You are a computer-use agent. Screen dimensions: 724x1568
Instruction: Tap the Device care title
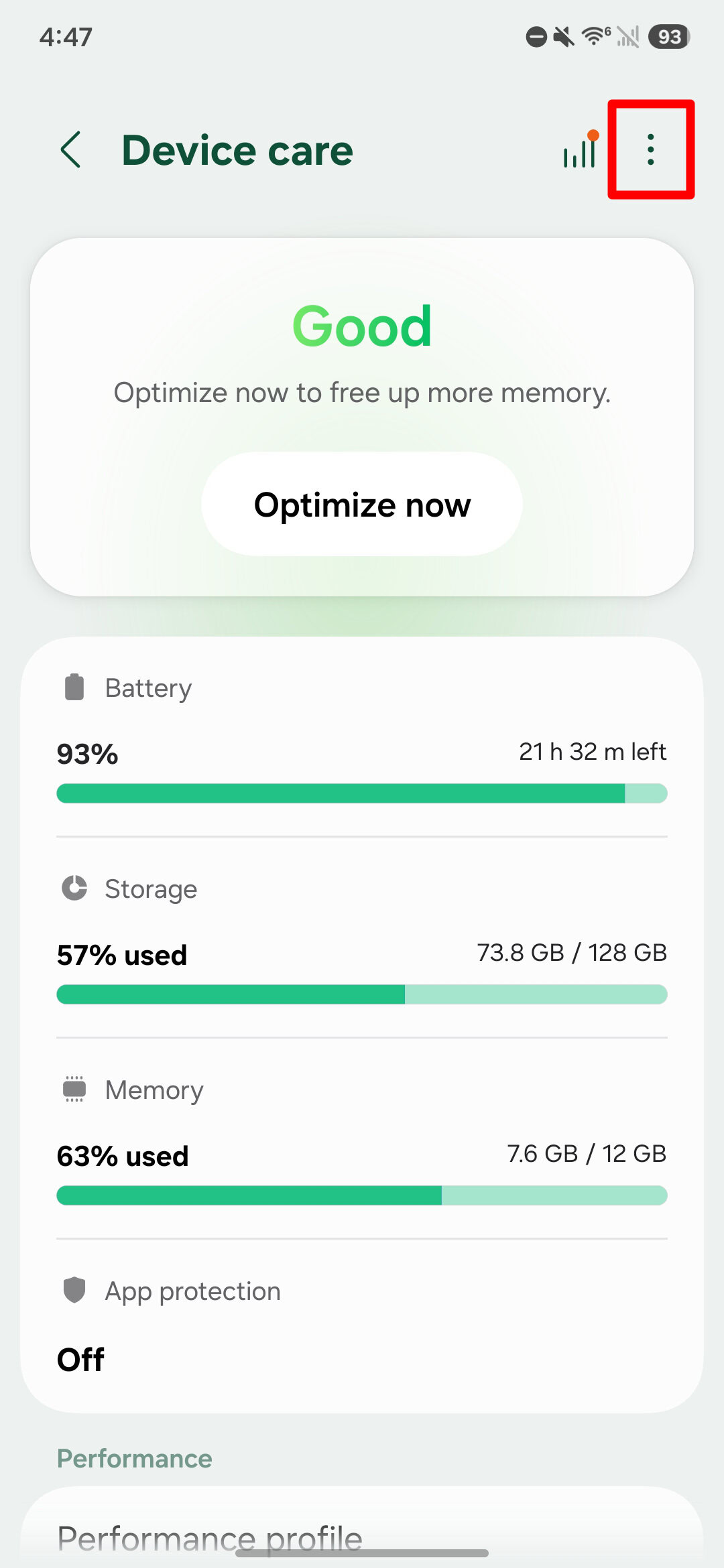(x=237, y=150)
